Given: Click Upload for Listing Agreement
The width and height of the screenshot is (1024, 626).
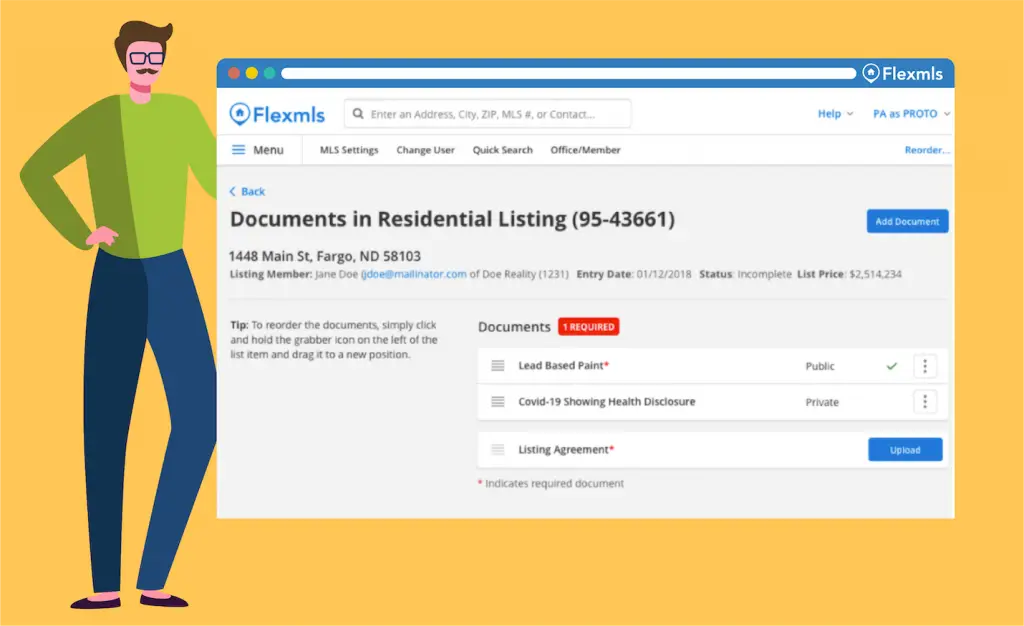Looking at the screenshot, I should pyautogui.click(x=905, y=450).
